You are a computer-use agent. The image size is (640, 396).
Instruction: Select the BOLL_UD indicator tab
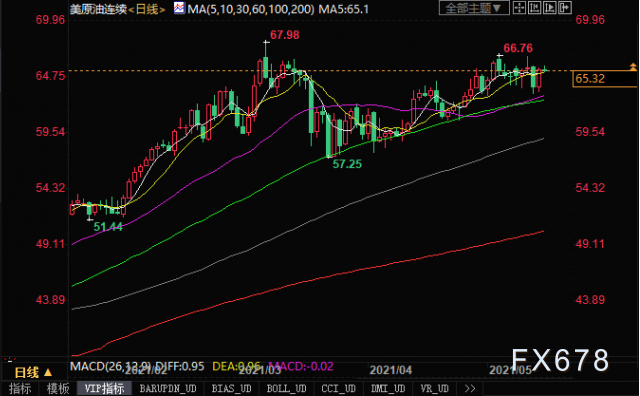(x=287, y=389)
